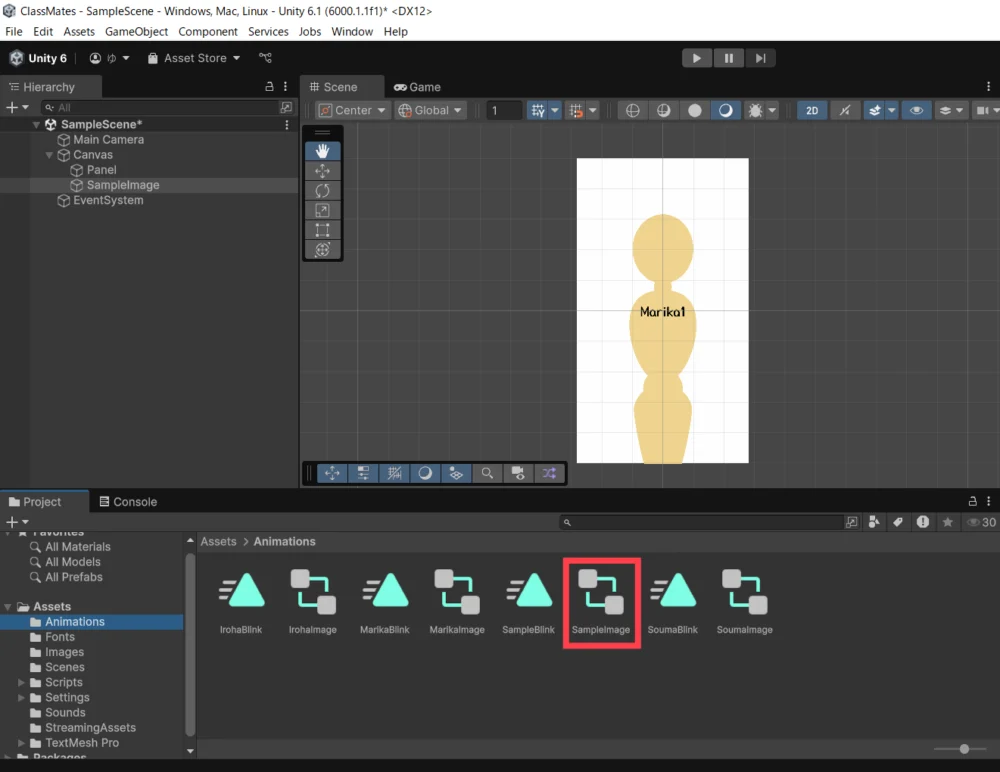Select the Rect transform tool
This screenshot has height=772, width=1000.
pos(322,230)
